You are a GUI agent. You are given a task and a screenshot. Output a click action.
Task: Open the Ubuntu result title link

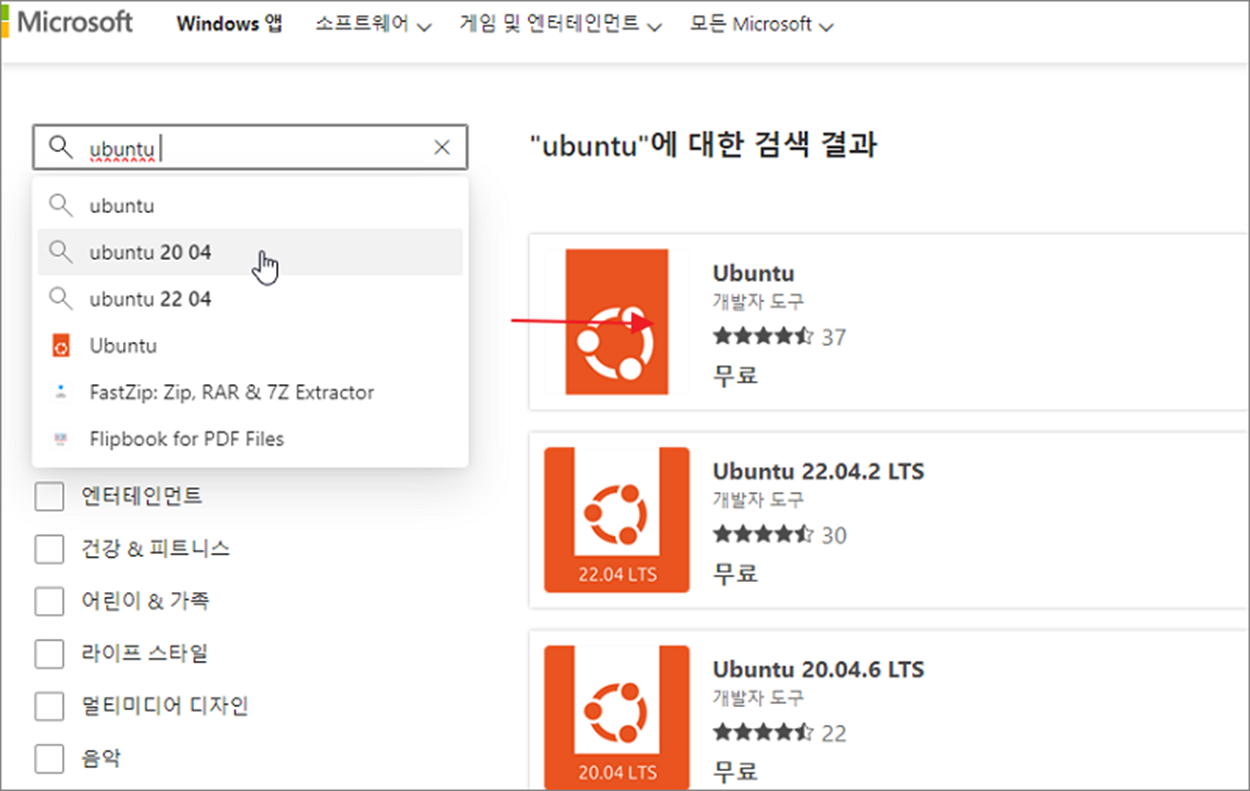click(x=753, y=273)
